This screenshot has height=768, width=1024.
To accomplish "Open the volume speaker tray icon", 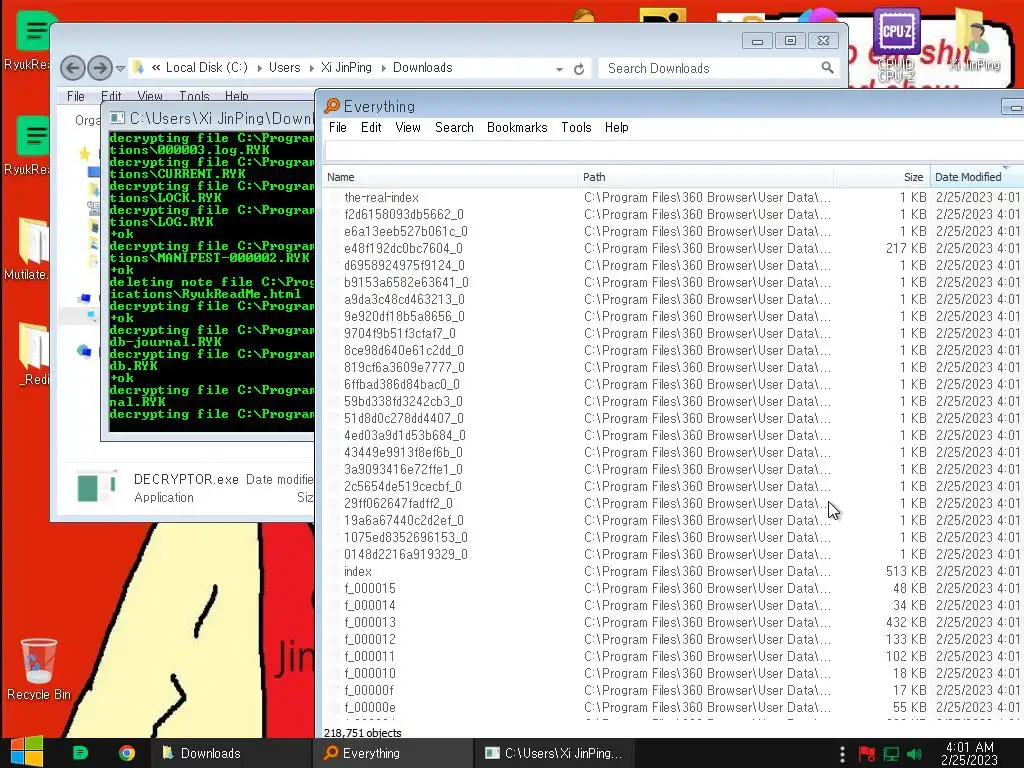I will (x=915, y=754).
